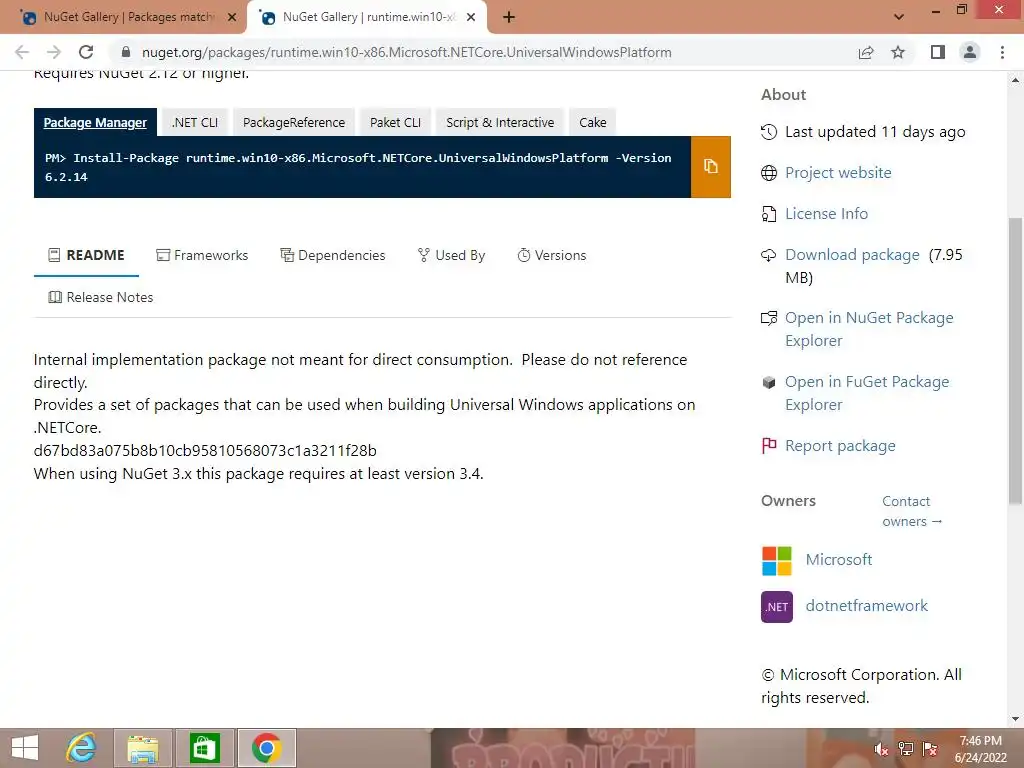Share this page icon in address bar
1024x768 pixels.
pos(866,52)
